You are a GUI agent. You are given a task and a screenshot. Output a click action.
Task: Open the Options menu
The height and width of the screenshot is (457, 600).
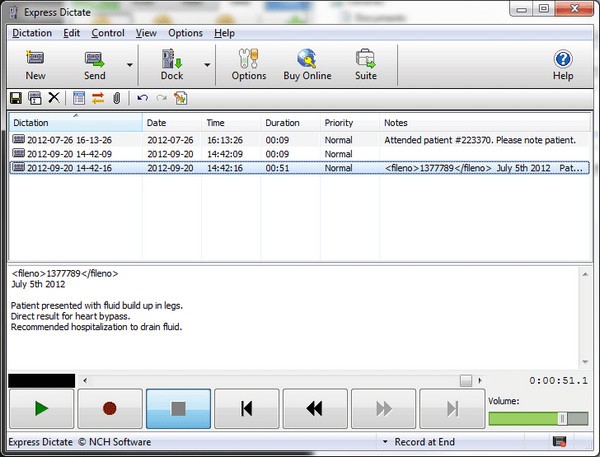(185, 33)
